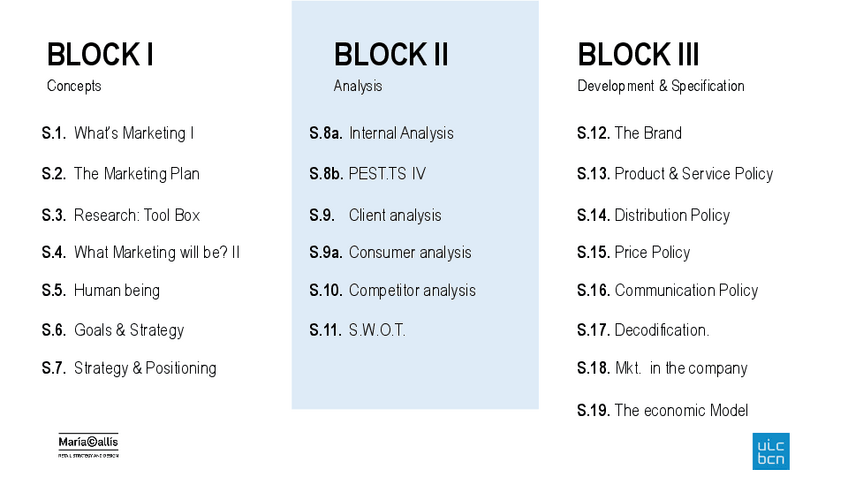
Task: Select the BLOCK I heading
Action: pyautogui.click(x=100, y=54)
